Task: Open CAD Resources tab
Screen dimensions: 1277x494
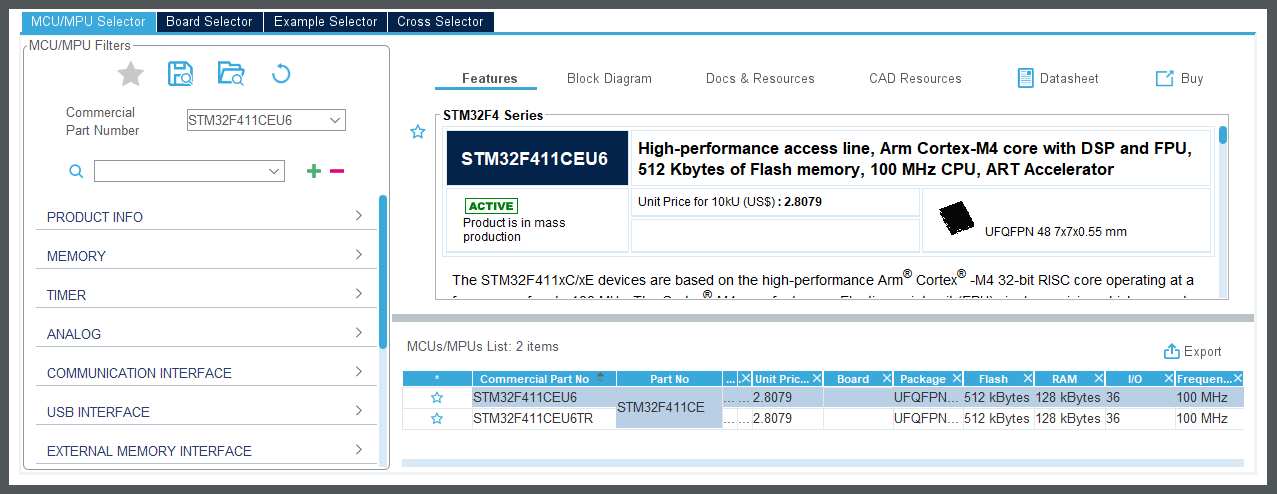Action: (x=915, y=78)
